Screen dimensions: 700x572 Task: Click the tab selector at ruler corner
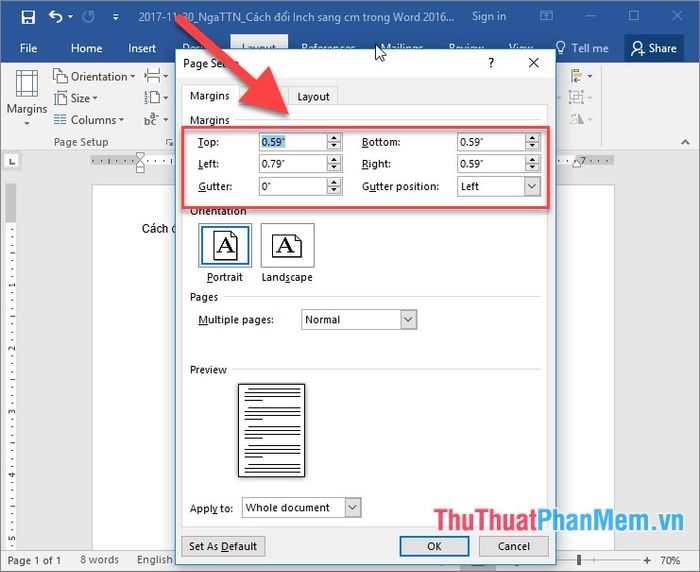(x=12, y=161)
